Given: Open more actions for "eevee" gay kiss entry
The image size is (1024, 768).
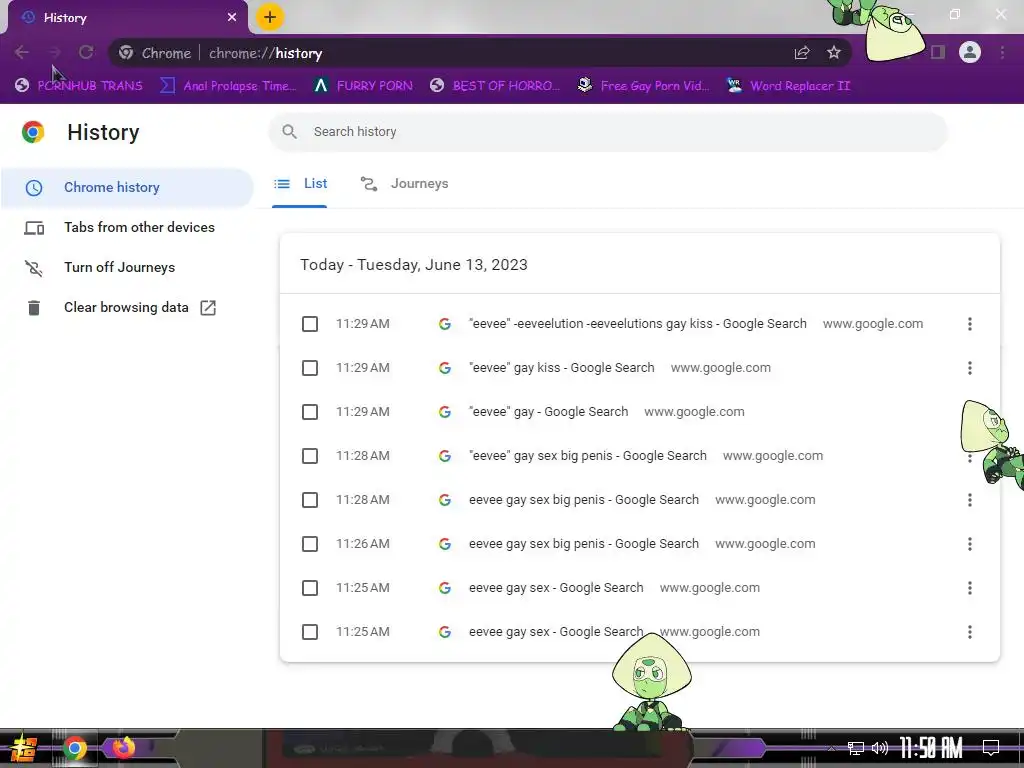Looking at the screenshot, I should point(970,368).
